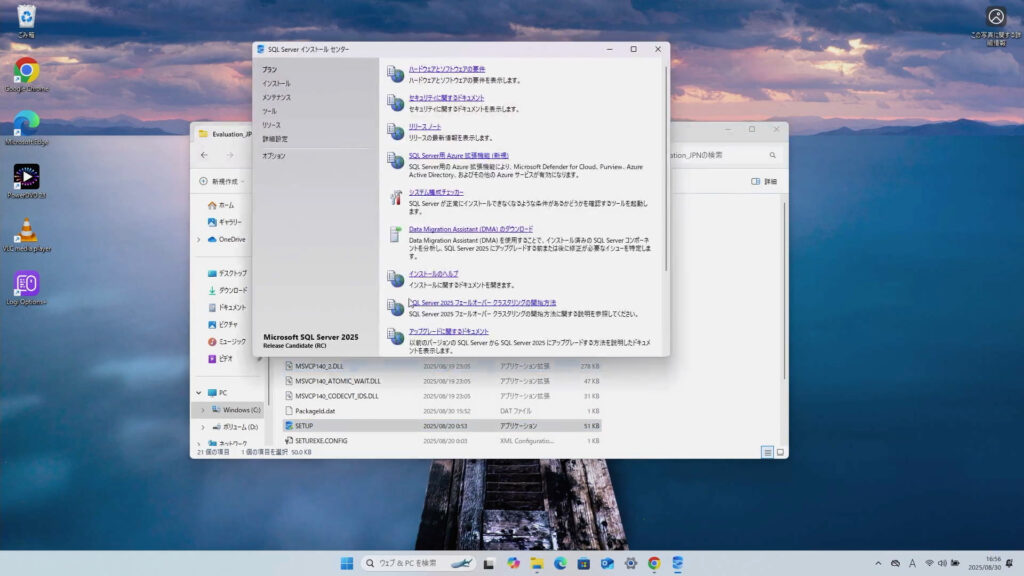Viewport: 1024px width, 576px height.
Task: Open Data Migration Assistant (DMA) のダウンロード link
Action: coord(471,229)
